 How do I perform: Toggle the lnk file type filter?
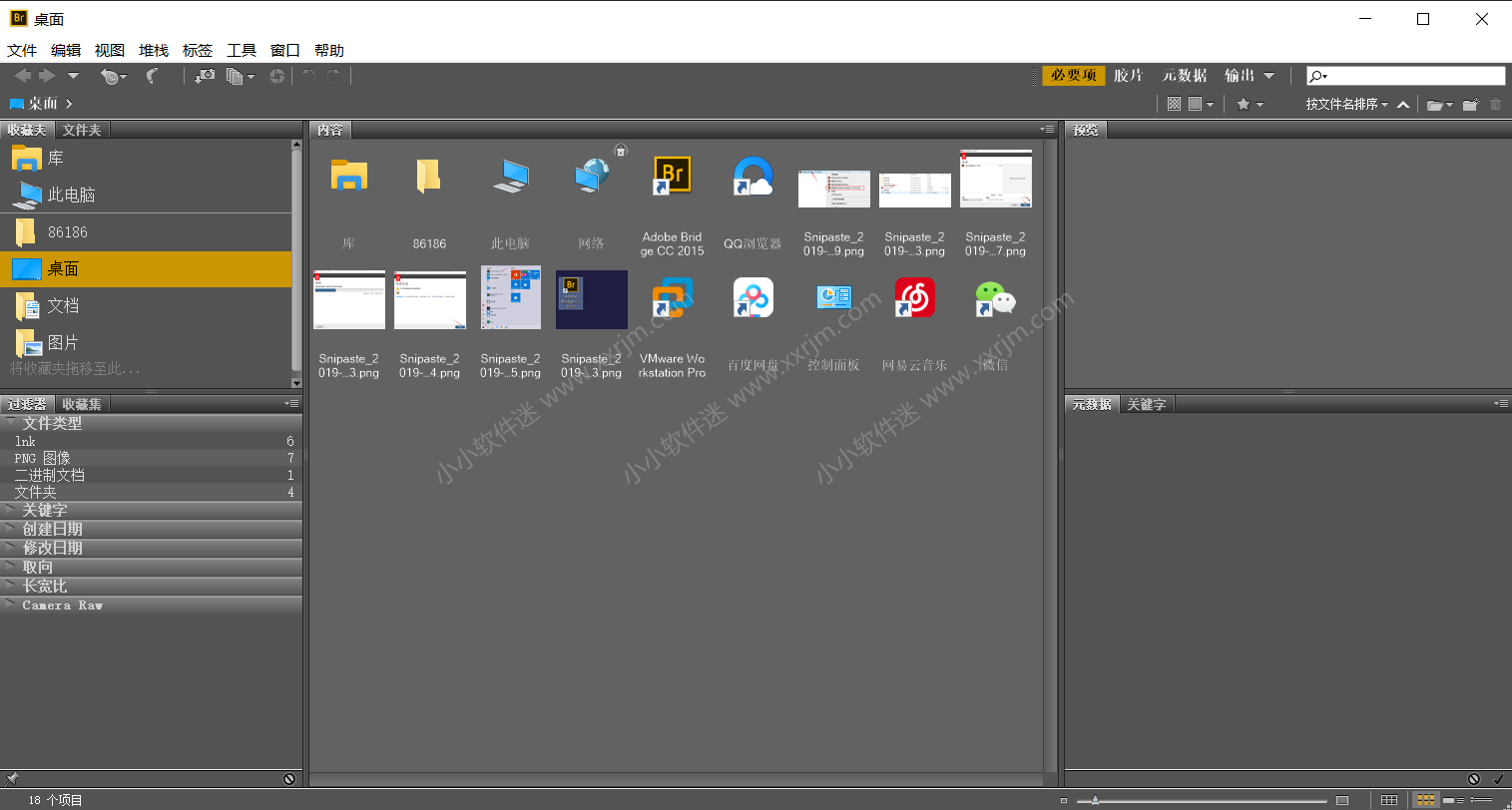(152, 441)
